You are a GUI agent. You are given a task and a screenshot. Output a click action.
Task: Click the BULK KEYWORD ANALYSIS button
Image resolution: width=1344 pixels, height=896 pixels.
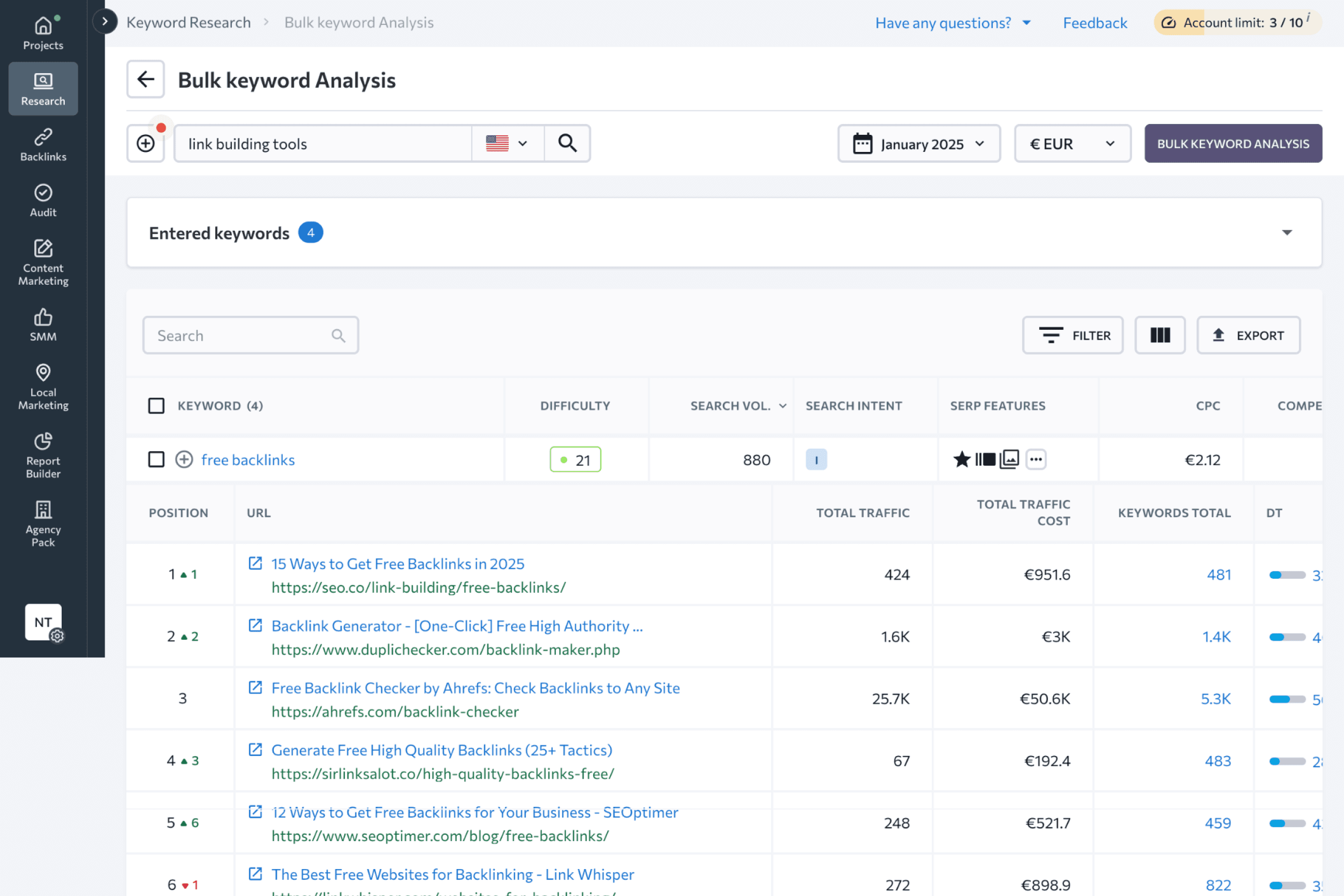point(1233,144)
